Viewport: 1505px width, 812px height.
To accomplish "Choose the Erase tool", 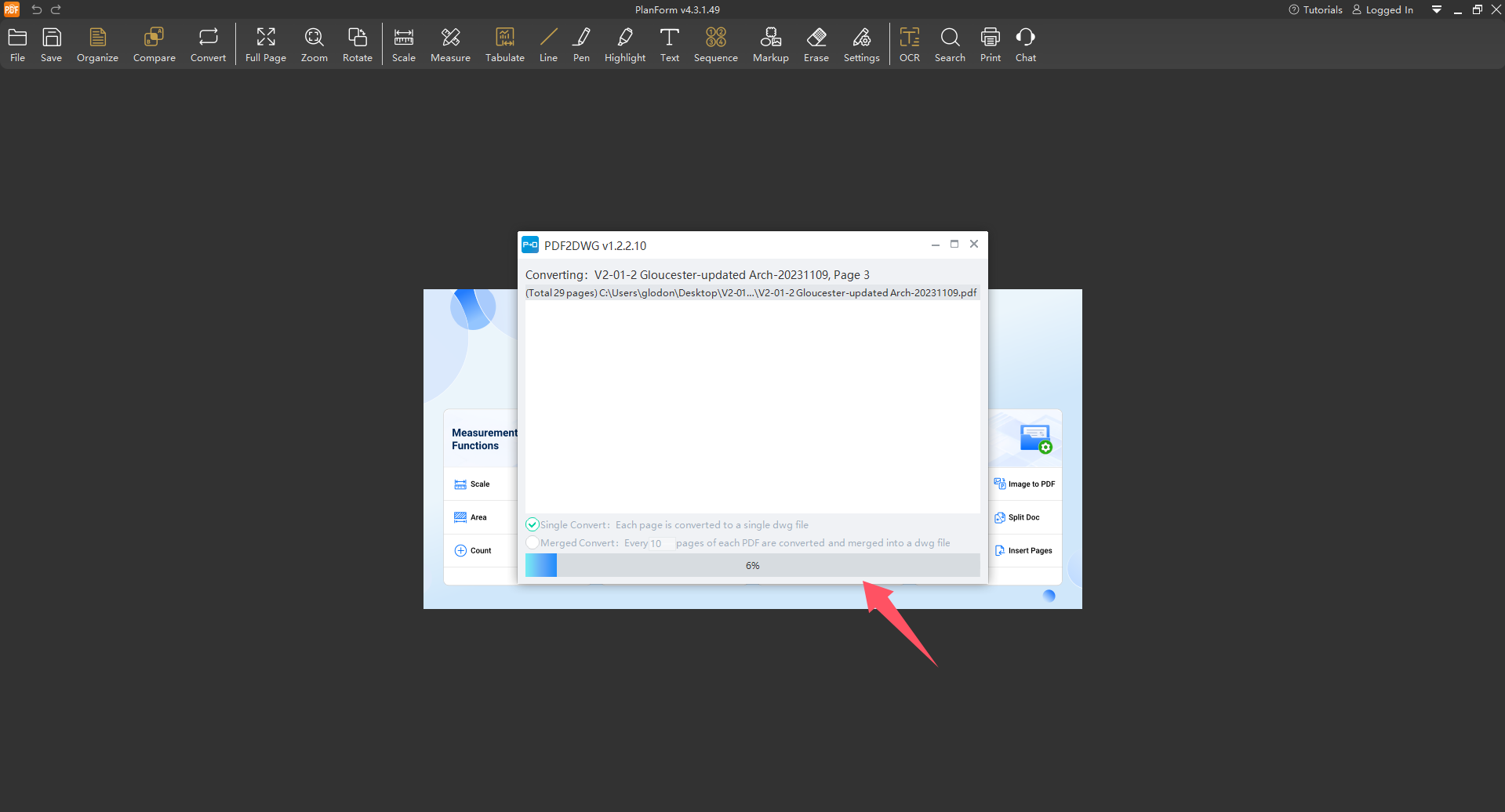I will coord(816,45).
